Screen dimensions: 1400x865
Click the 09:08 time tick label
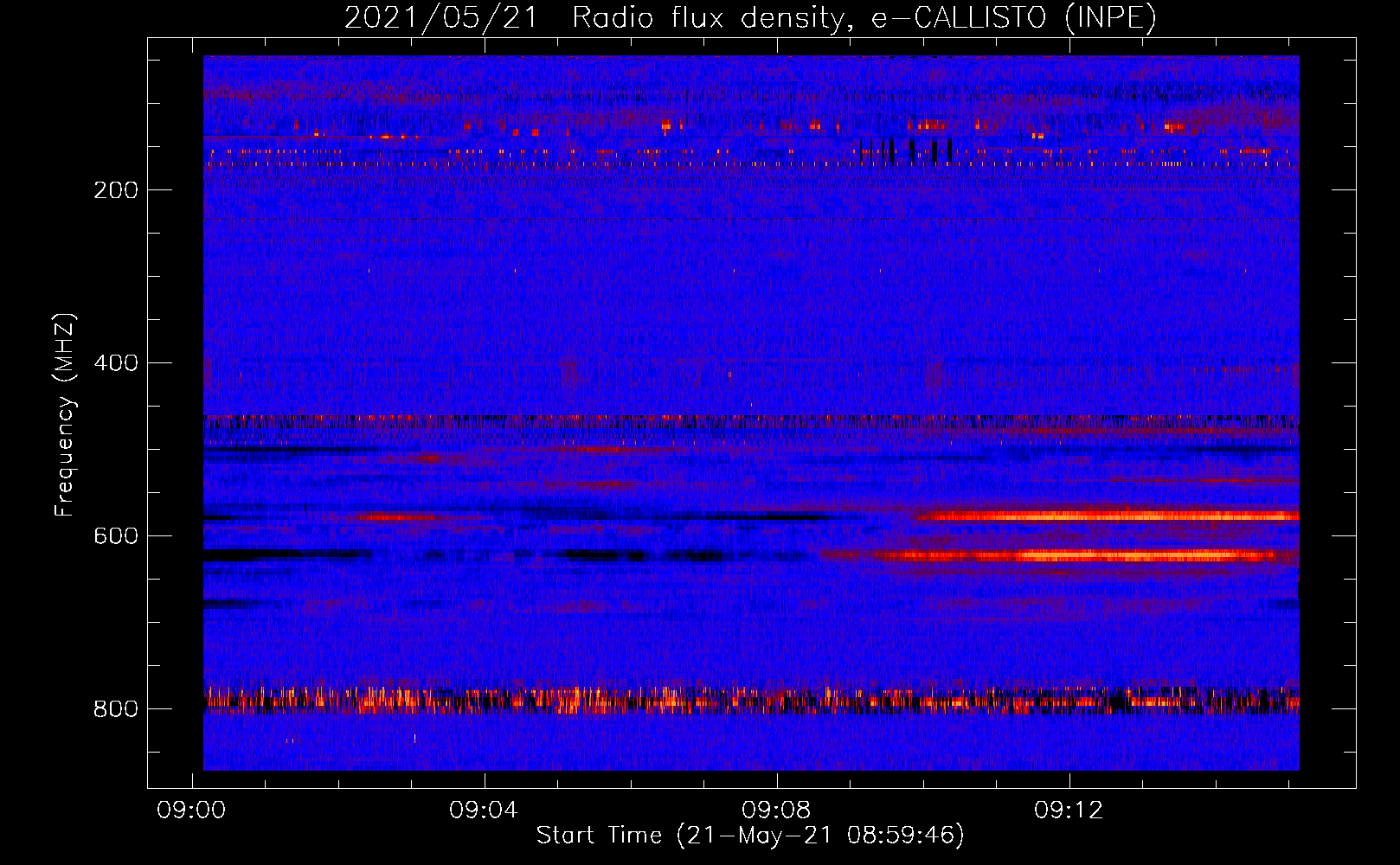(x=777, y=811)
